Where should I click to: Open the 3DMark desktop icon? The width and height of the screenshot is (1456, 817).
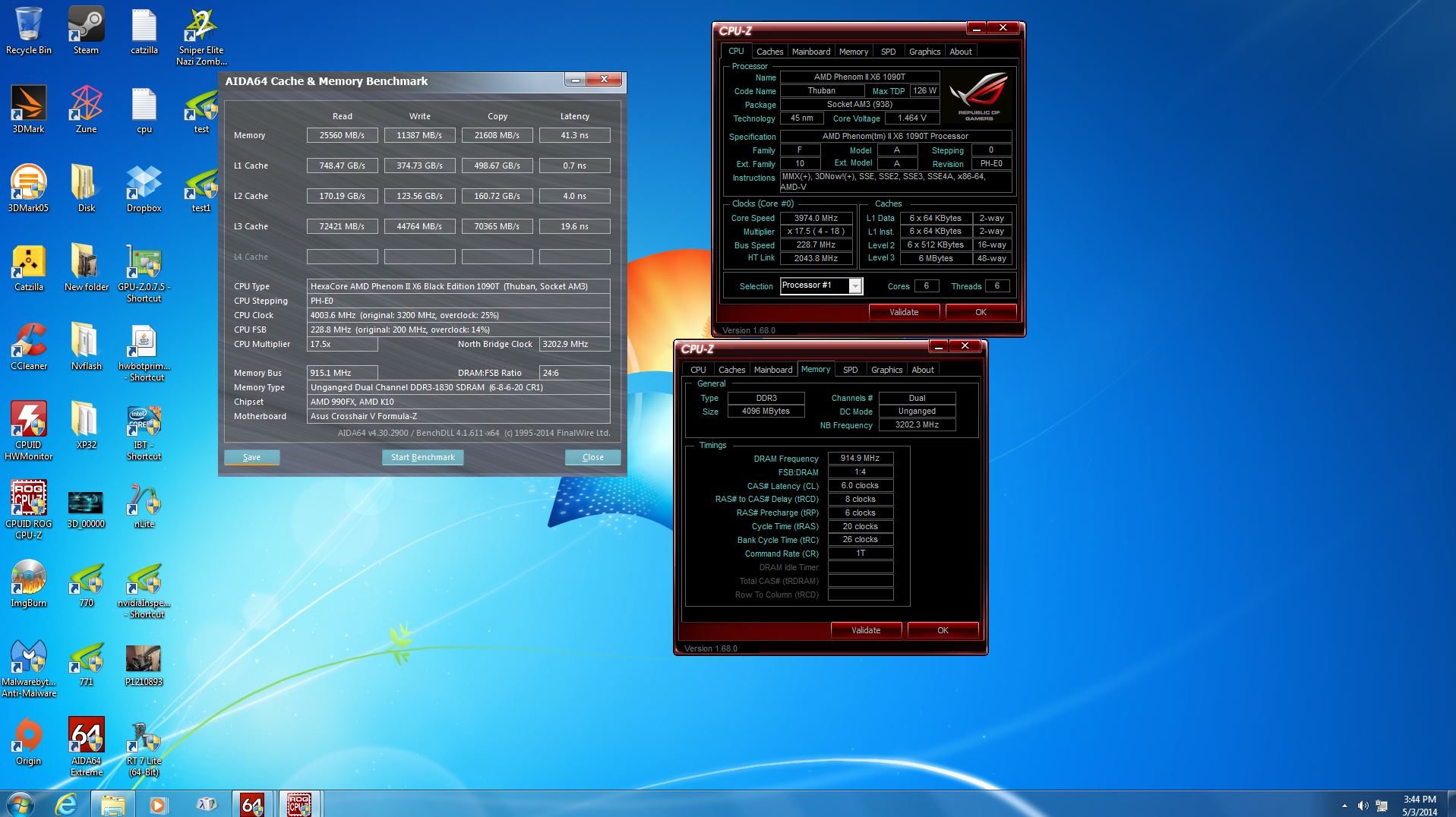pos(29,109)
